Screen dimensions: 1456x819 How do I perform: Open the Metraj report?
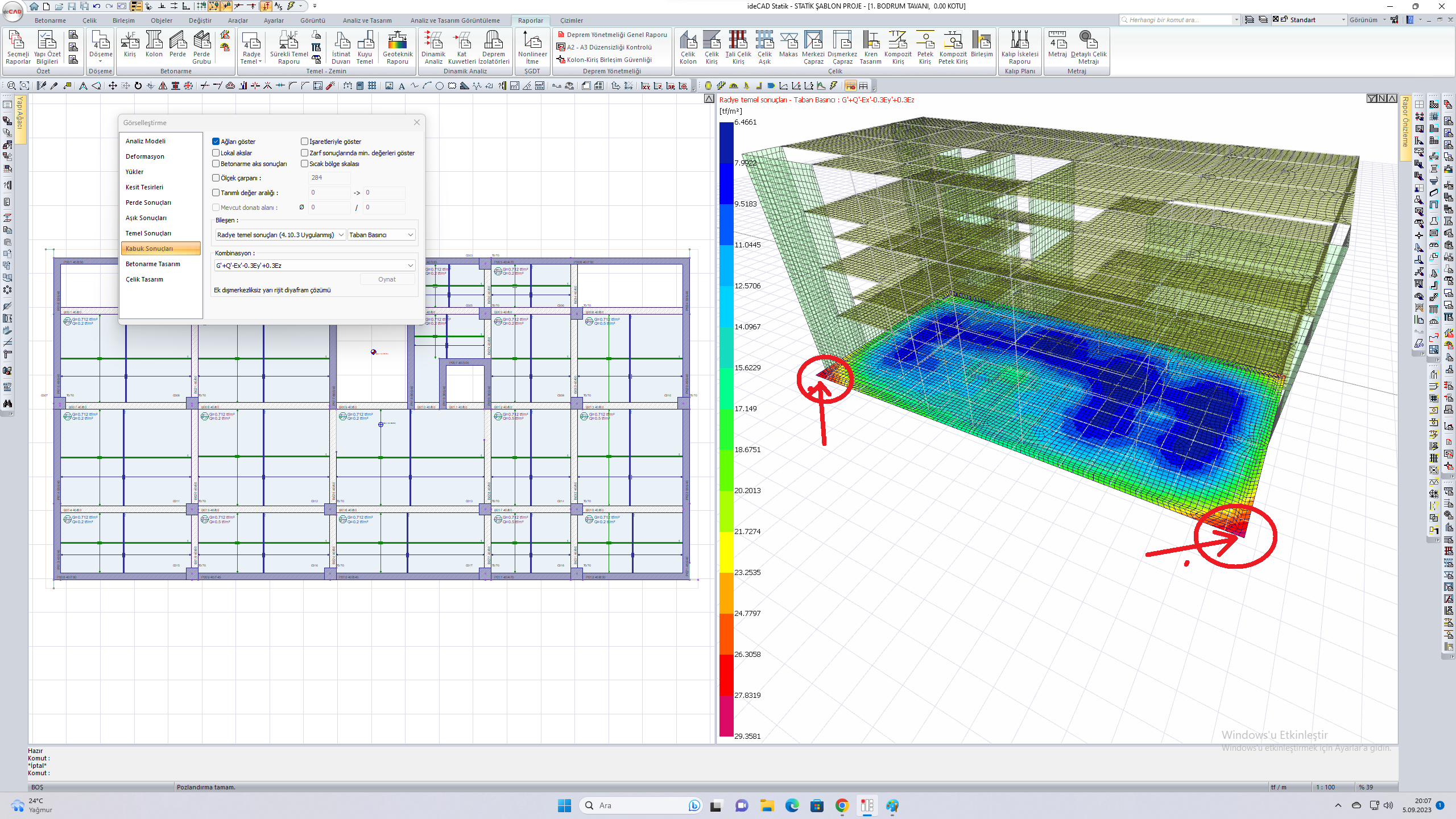coord(1057,44)
